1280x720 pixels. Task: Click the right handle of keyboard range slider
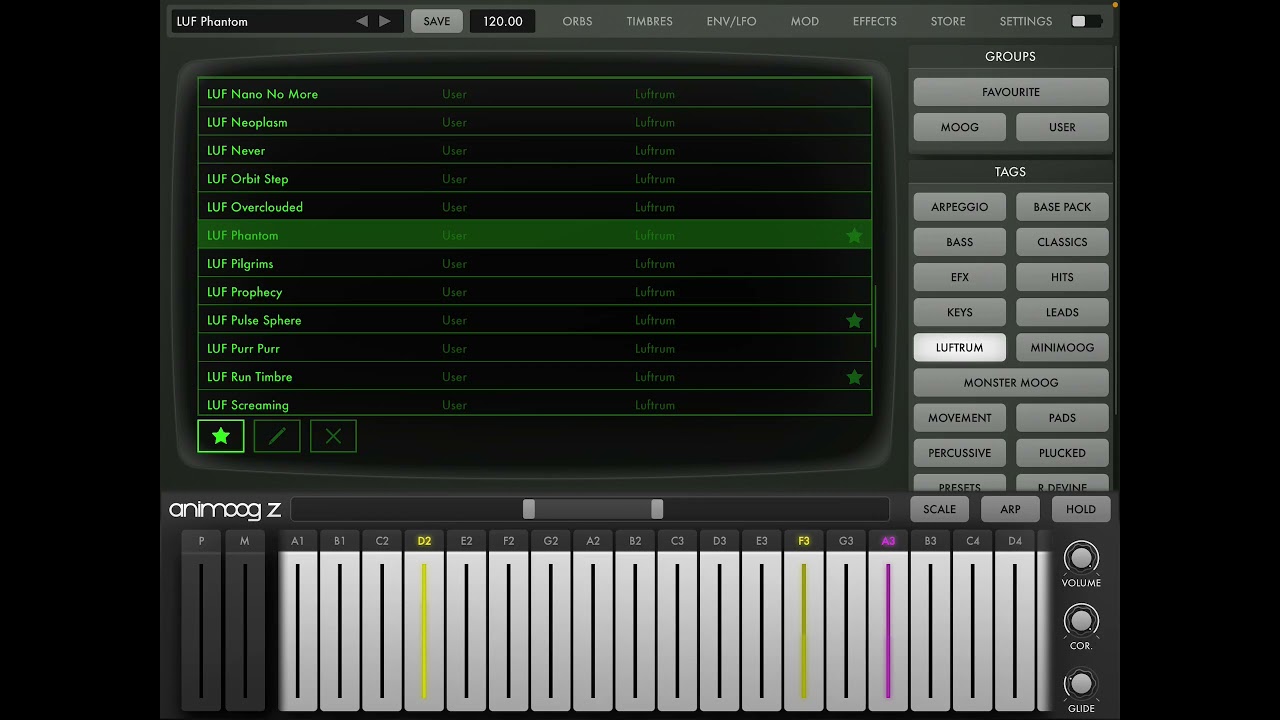(657, 509)
